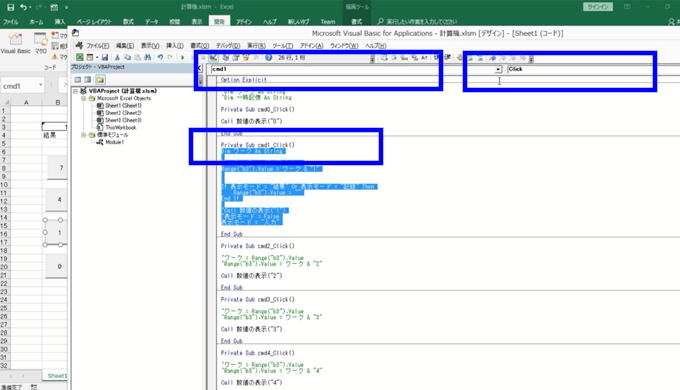Toggle Design Mode icon in VBA toolbar
680x390 pixels.
pos(213,57)
